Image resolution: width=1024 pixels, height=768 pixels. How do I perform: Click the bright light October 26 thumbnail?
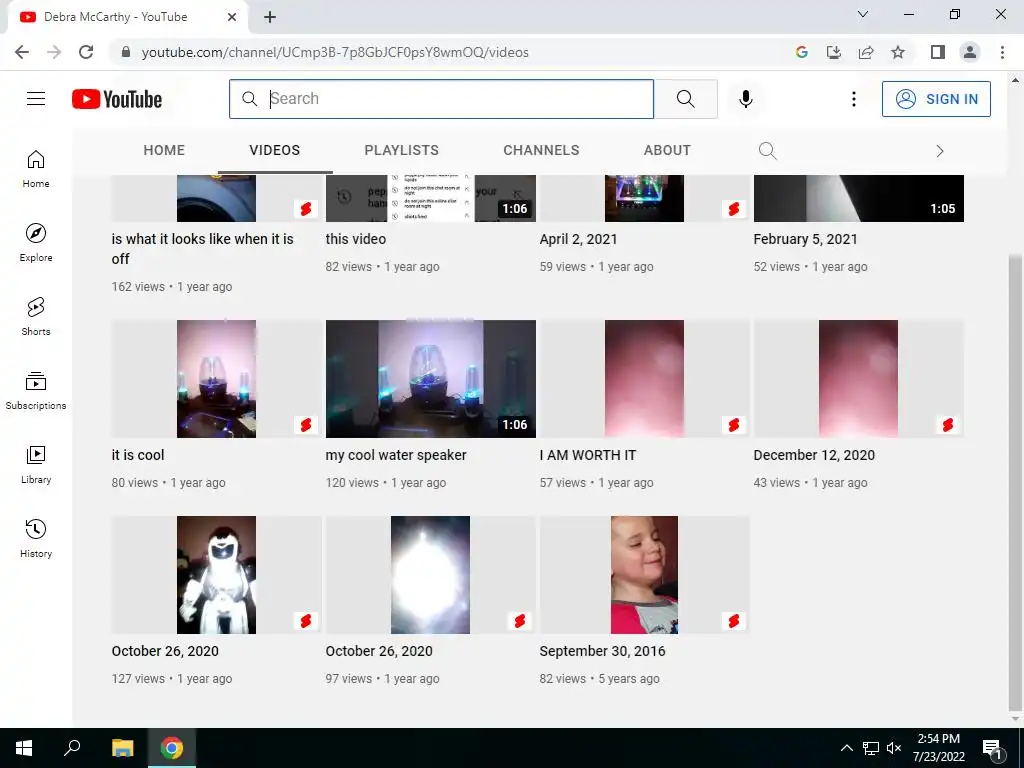pyautogui.click(x=430, y=575)
